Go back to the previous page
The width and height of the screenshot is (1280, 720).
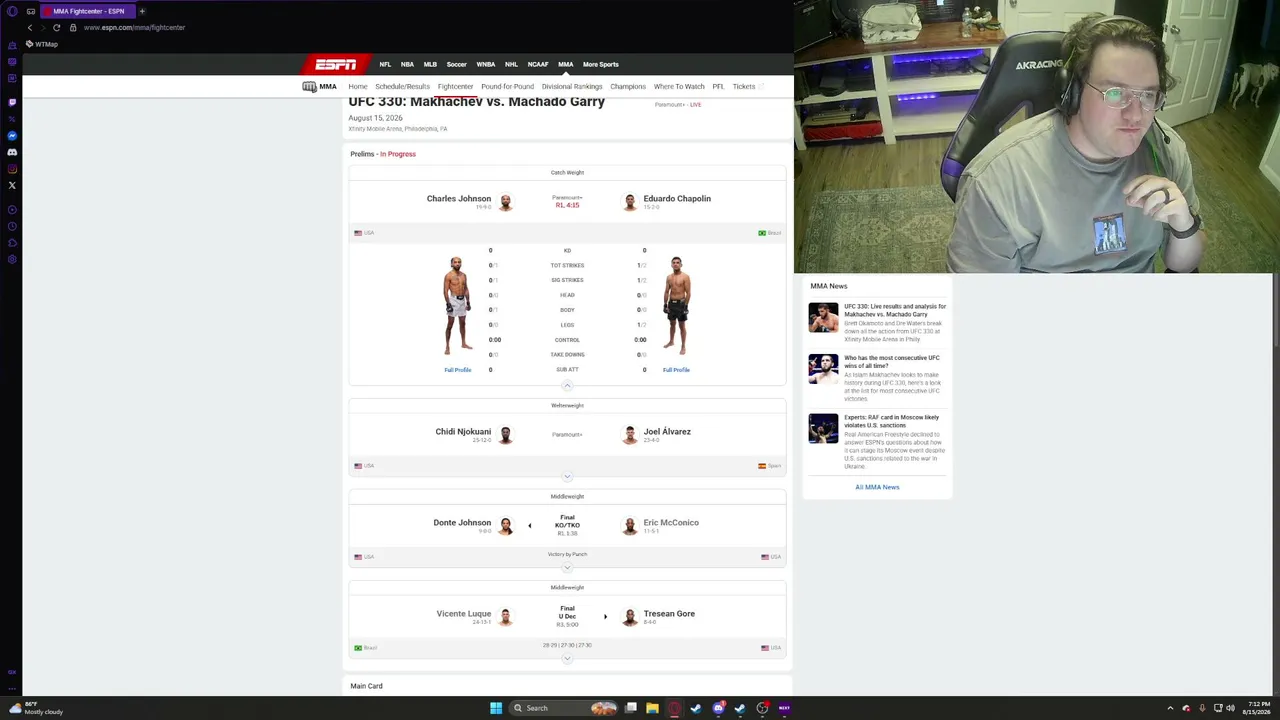pos(30,28)
